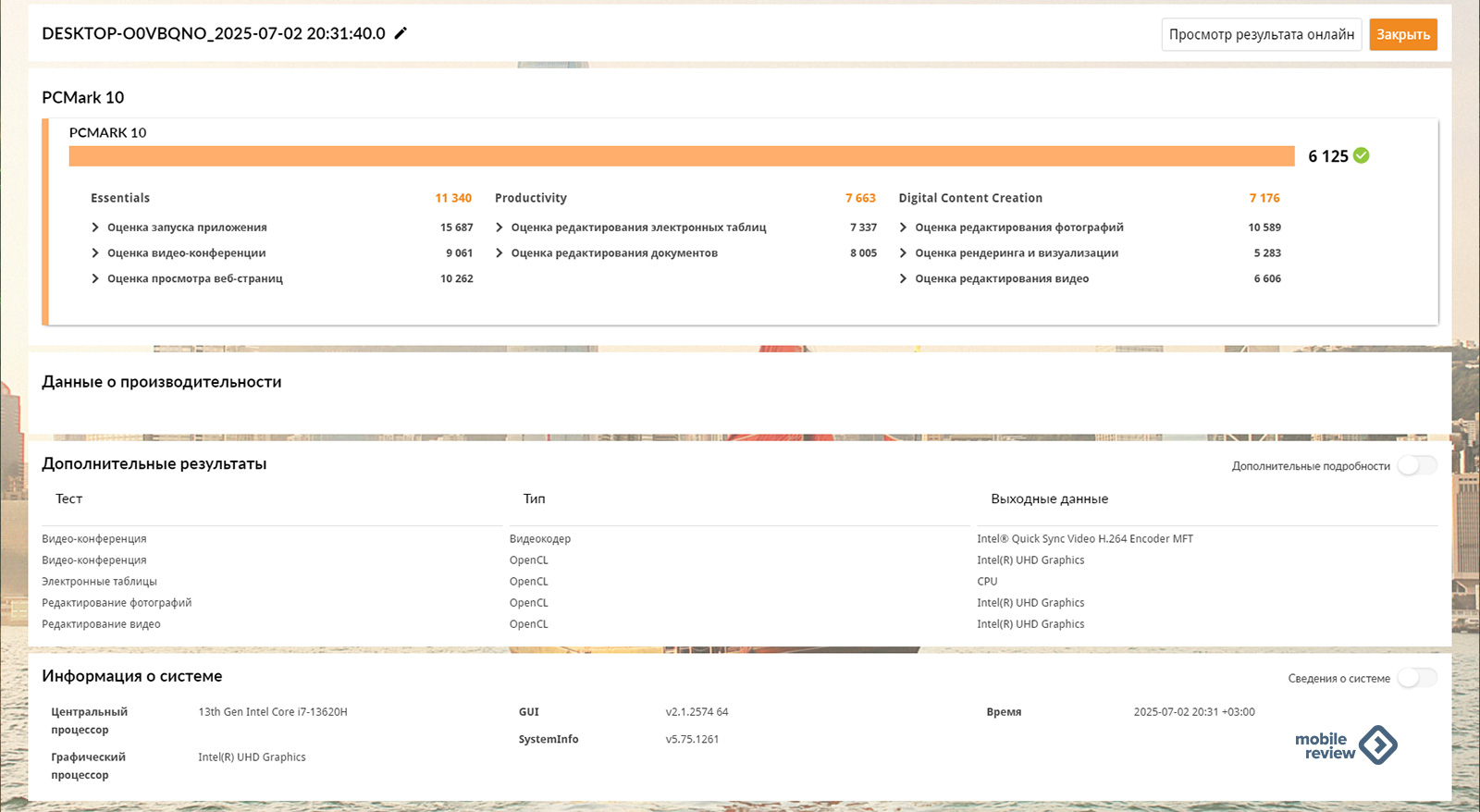Viewport: 1480px width, 812px height.
Task: Click the pencil edit icon next to result name
Action: (x=401, y=33)
